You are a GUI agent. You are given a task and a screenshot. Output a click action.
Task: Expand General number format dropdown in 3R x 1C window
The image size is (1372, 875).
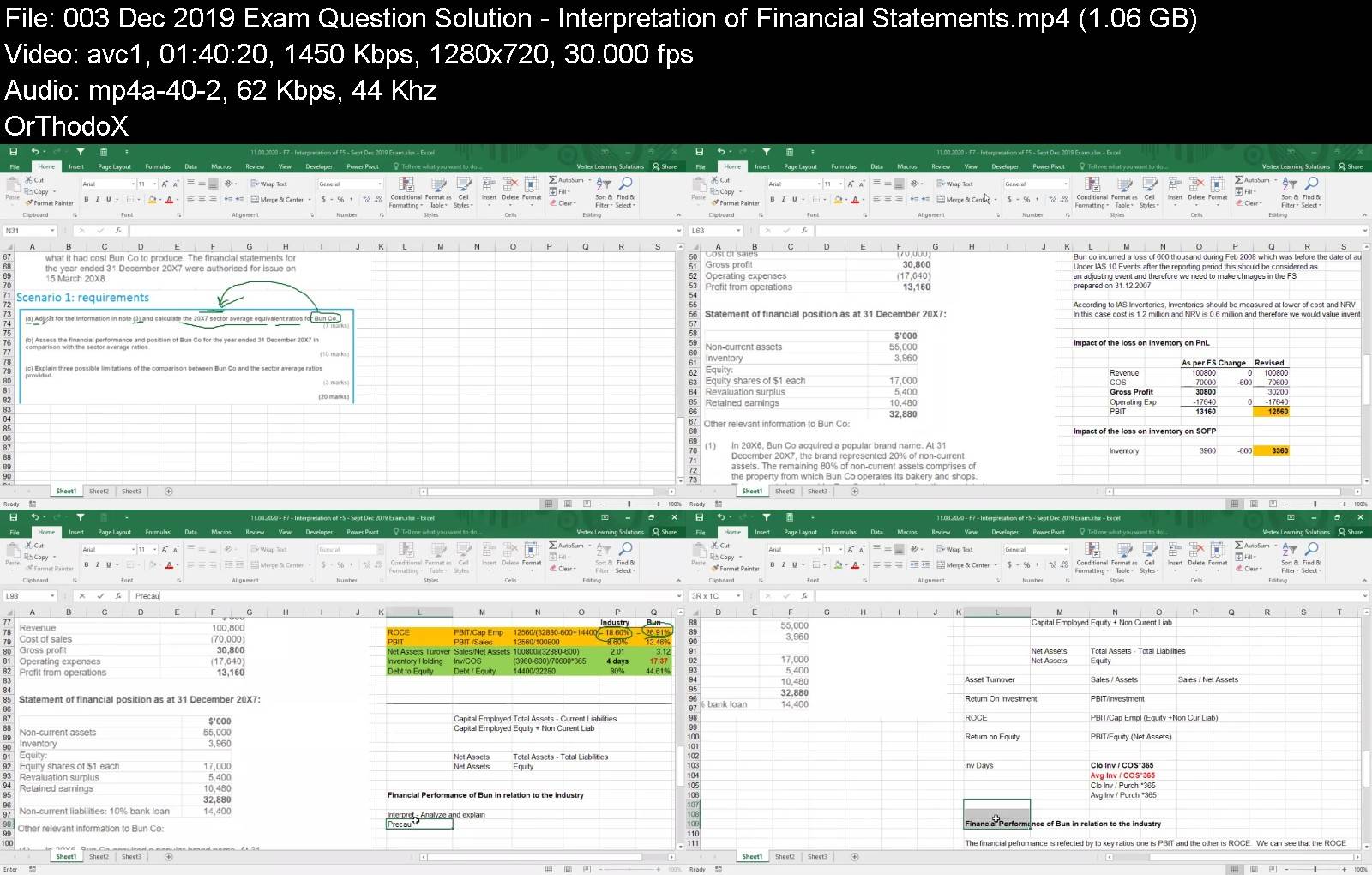click(x=1065, y=550)
